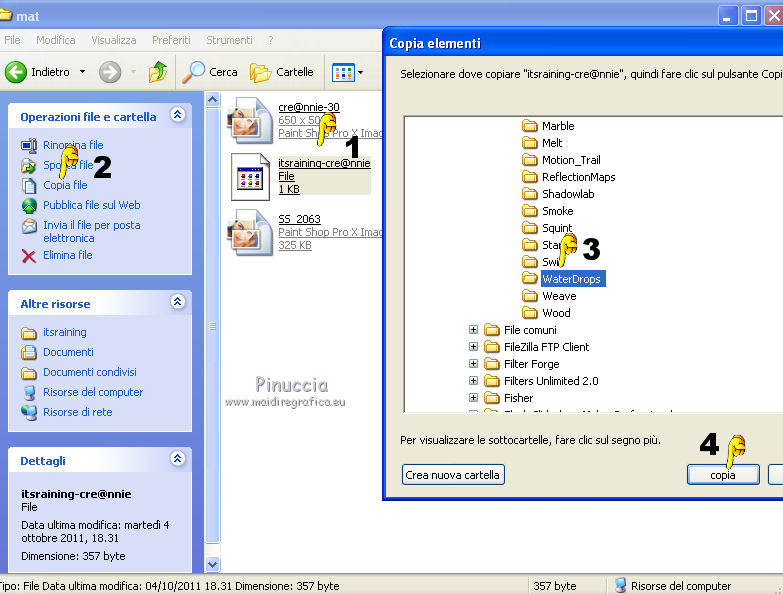783x594 pixels.
Task: Open the File menu
Action: (x=12, y=40)
